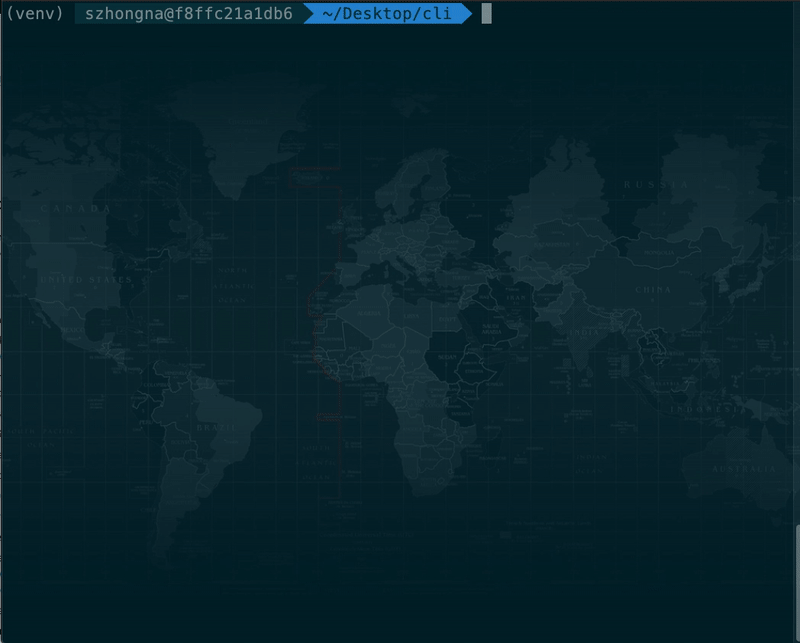Click the szhongna@f8ffc21a1db6 prompt segment
This screenshot has width=800, height=643.
click(189, 13)
